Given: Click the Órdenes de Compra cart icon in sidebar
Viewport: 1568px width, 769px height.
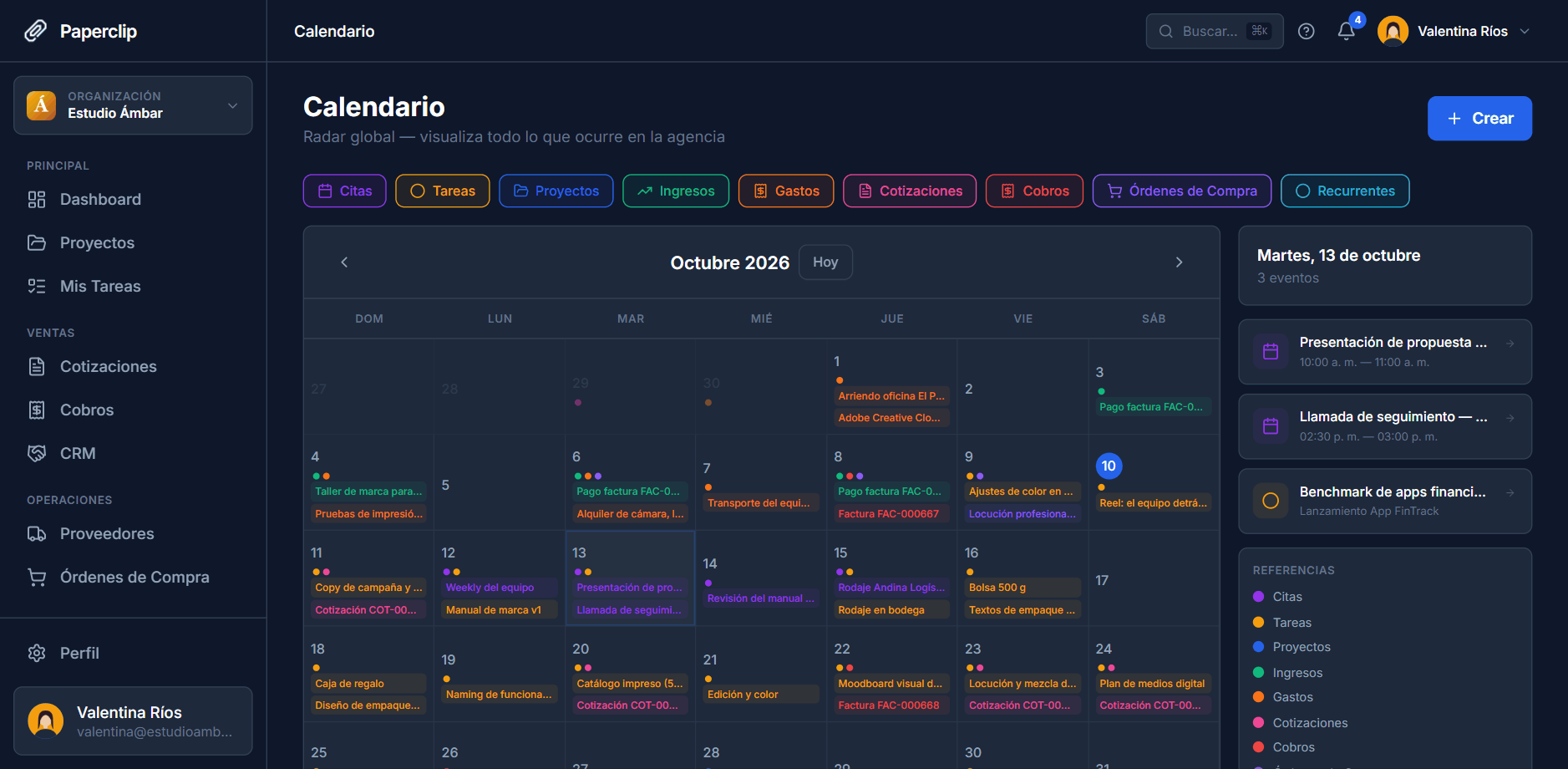Looking at the screenshot, I should coord(37,577).
